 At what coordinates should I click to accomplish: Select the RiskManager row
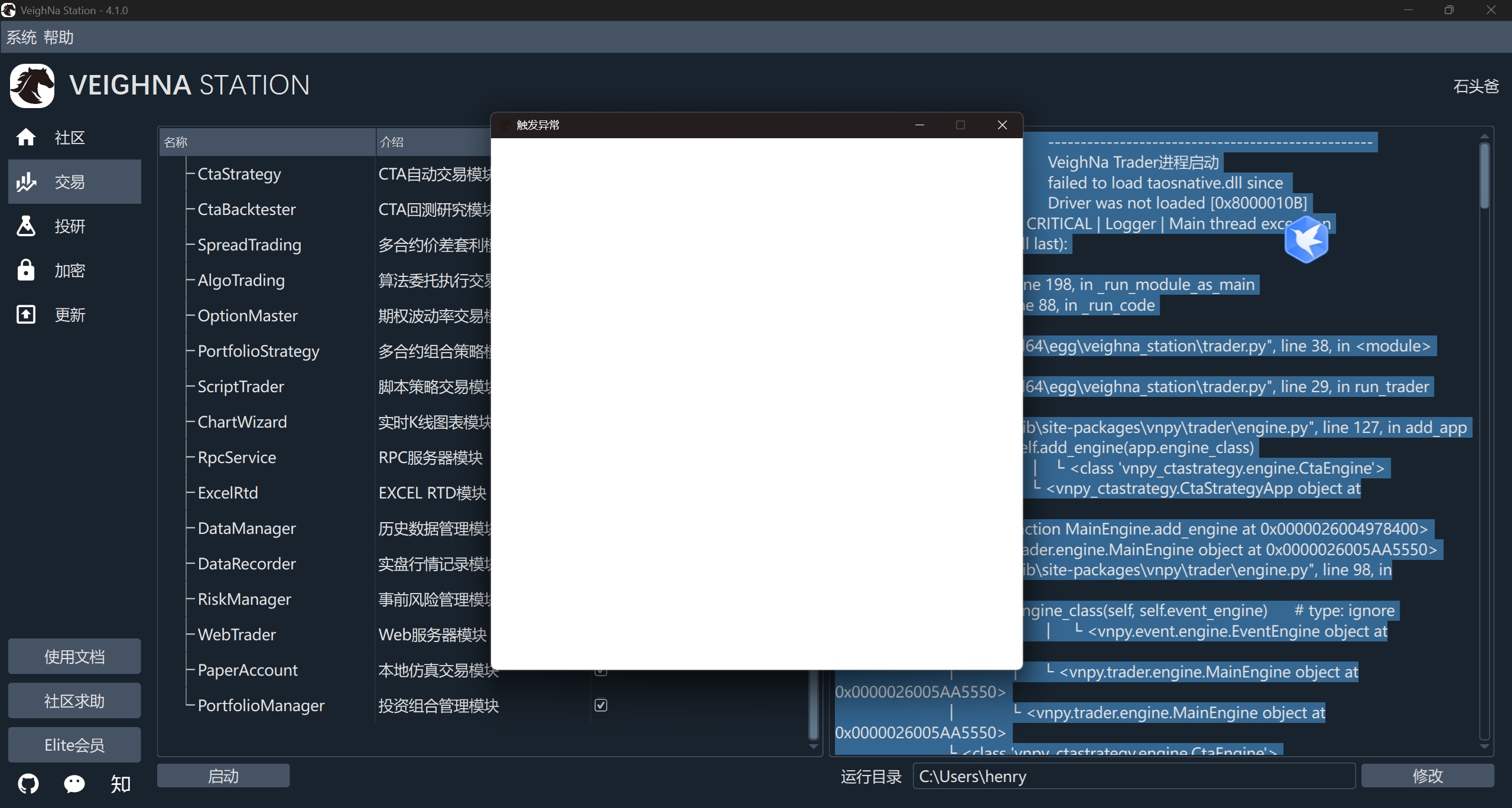coord(244,599)
